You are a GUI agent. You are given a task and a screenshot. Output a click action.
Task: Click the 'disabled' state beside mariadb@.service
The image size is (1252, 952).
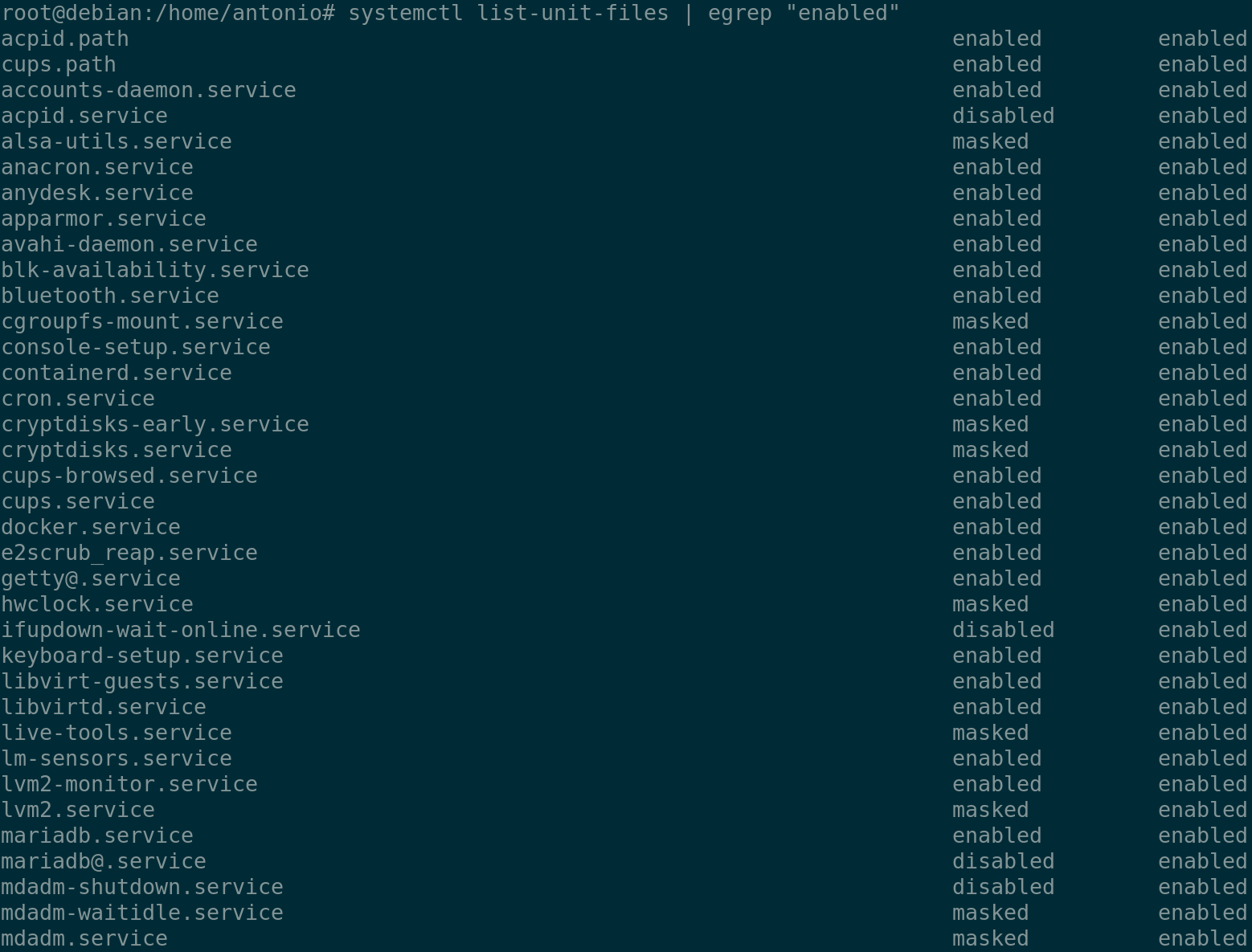click(1003, 861)
